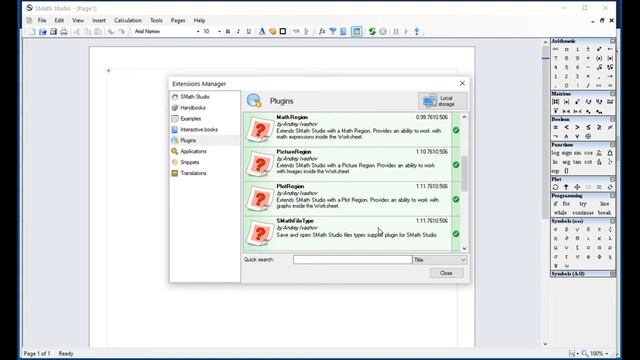The image size is (640, 360).
Task: Click plugin list scroll down arrow
Action: [x=464, y=248]
